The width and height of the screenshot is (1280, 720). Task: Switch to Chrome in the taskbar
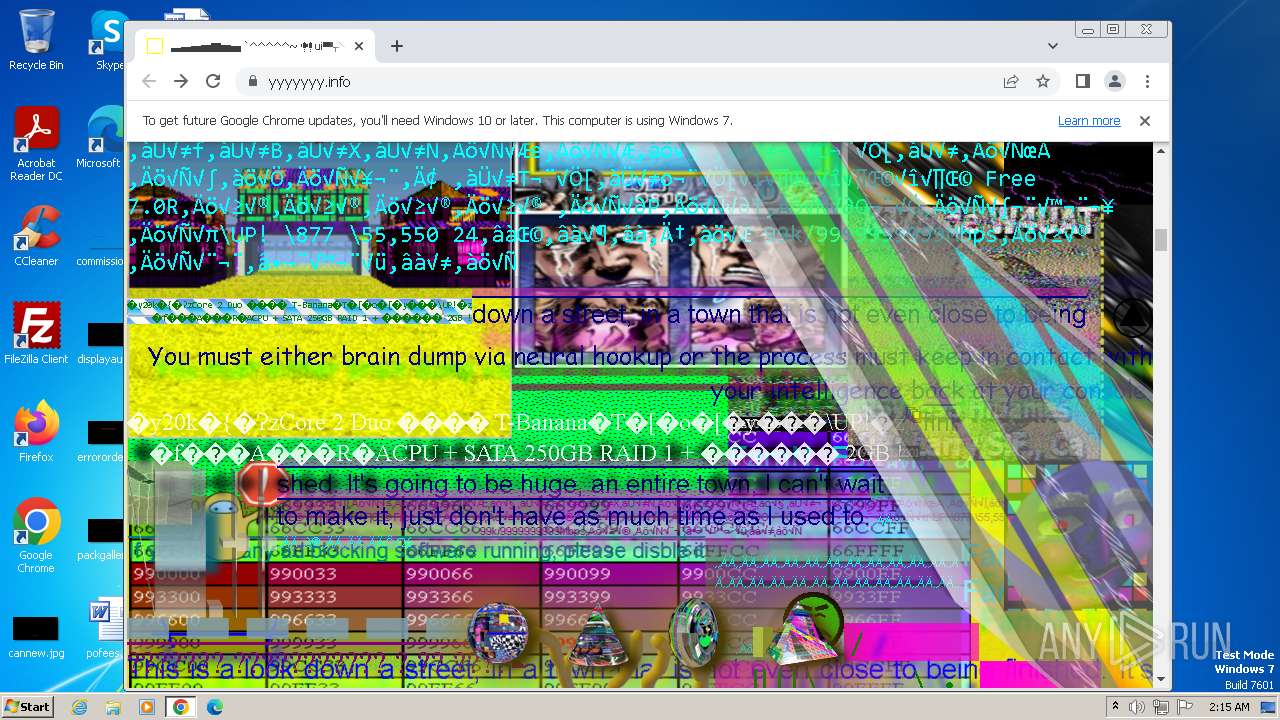[181, 707]
